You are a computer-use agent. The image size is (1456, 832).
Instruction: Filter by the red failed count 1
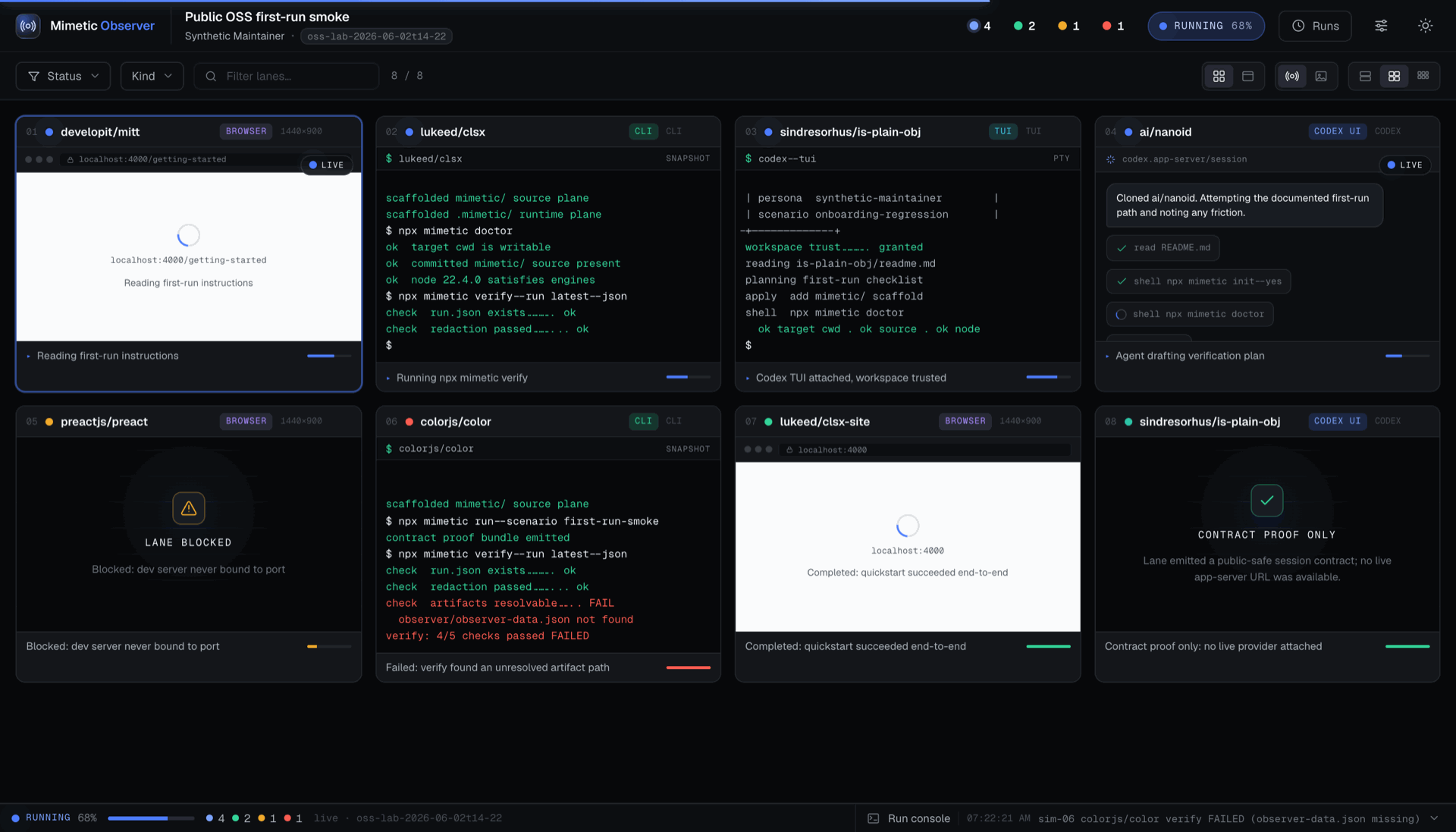[1113, 26]
